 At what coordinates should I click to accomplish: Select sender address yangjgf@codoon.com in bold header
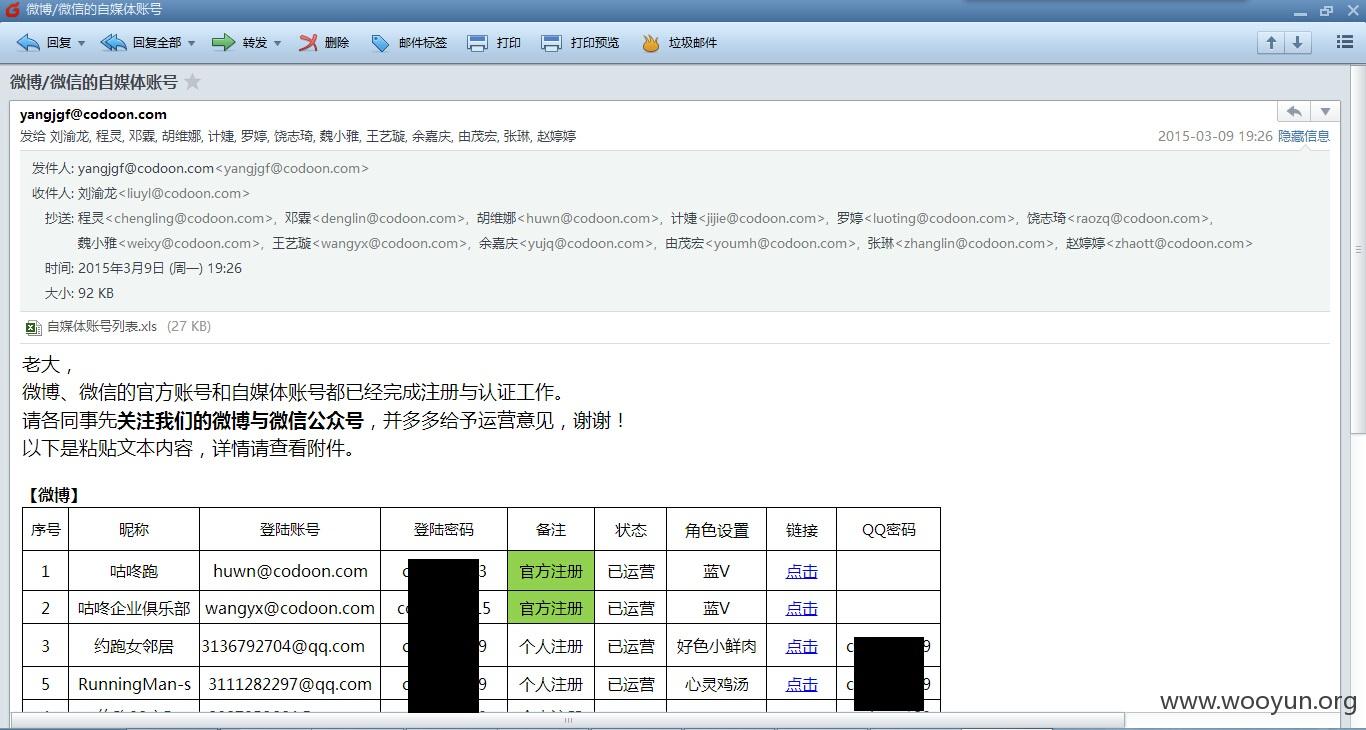tap(93, 114)
